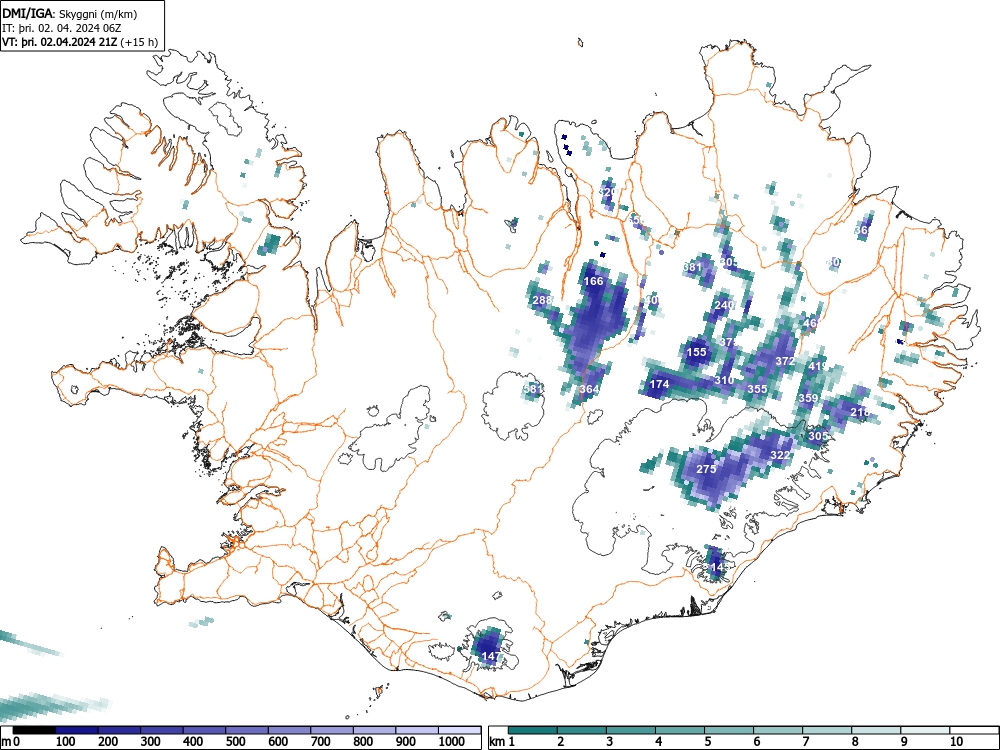Click the '100' label on the metre scale
This screenshot has height=750, width=1000.
[x=65, y=742]
